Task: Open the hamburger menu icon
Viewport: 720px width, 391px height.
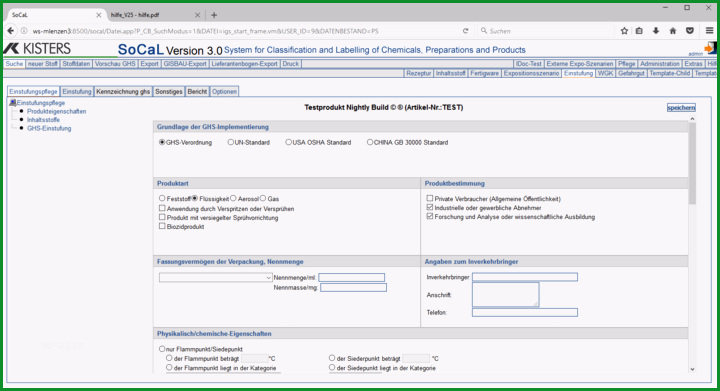Action: [x=709, y=31]
